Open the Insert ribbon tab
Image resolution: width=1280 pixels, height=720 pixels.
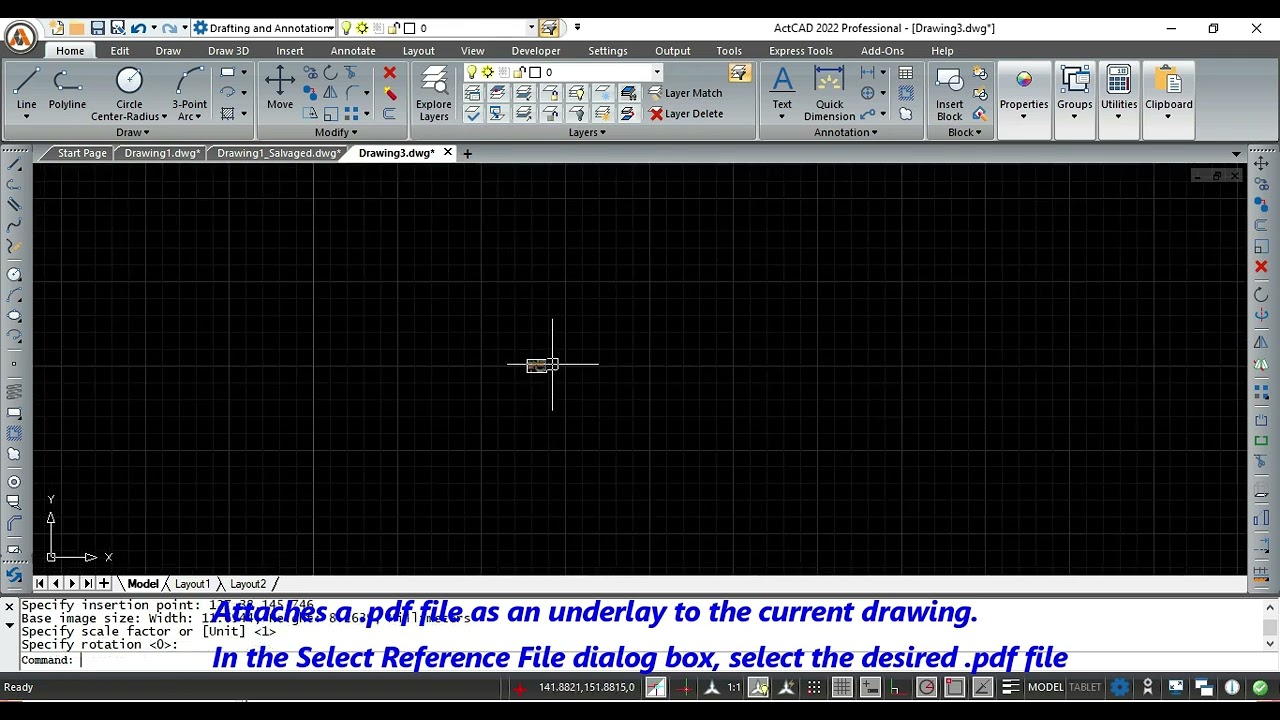click(x=290, y=51)
